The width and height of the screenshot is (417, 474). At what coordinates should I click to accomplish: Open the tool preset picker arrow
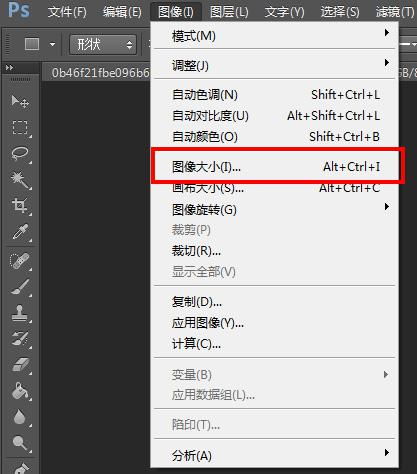click(52, 44)
